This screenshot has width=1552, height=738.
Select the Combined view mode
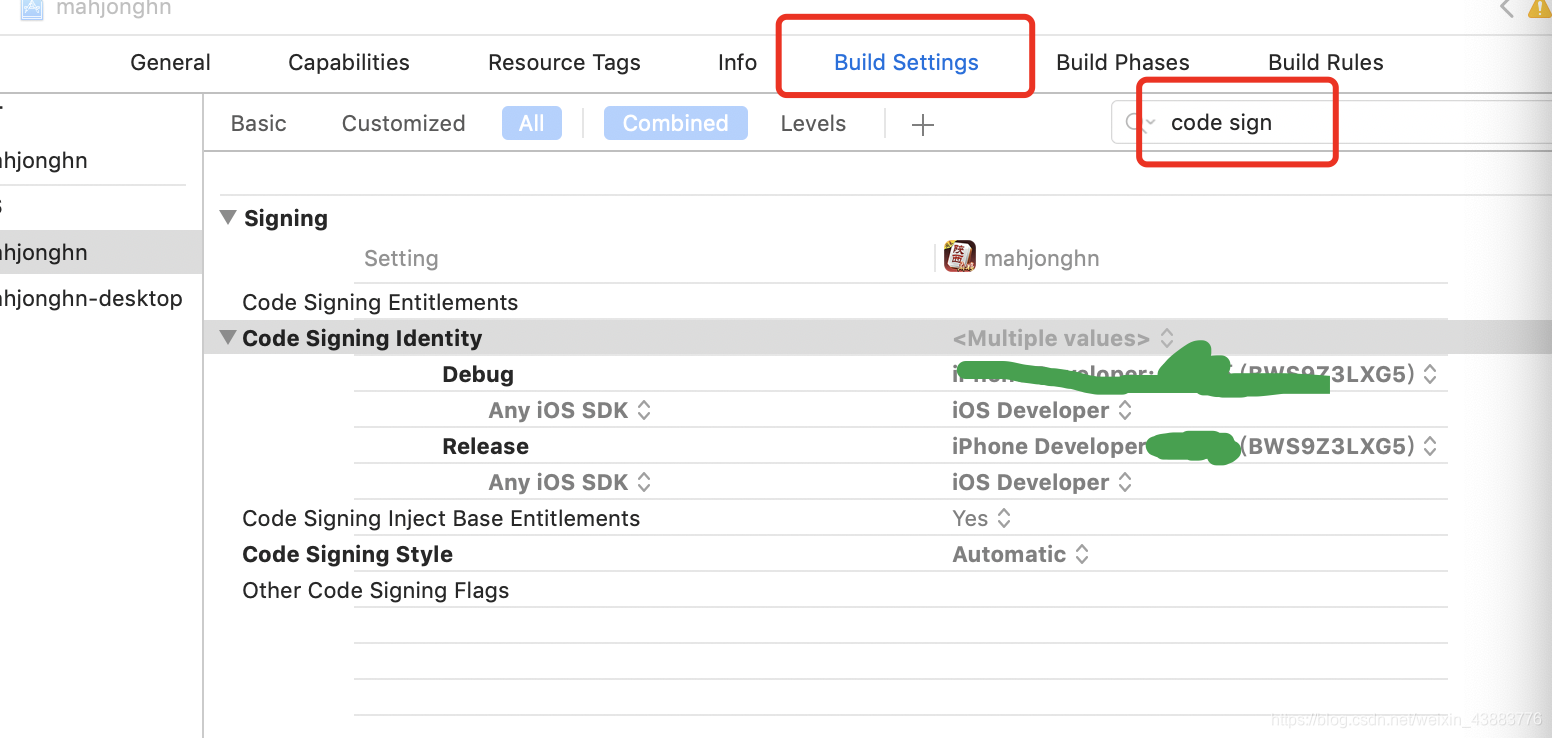675,123
